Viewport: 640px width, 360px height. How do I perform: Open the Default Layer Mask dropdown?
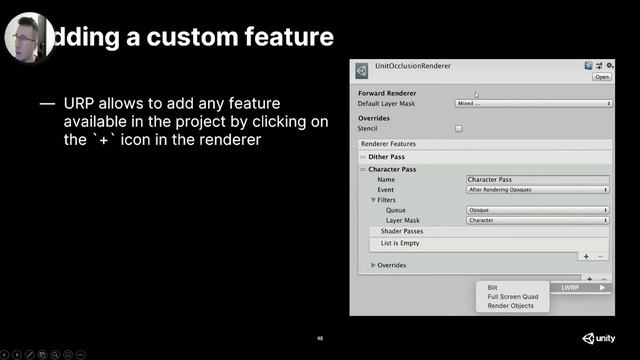pos(533,103)
